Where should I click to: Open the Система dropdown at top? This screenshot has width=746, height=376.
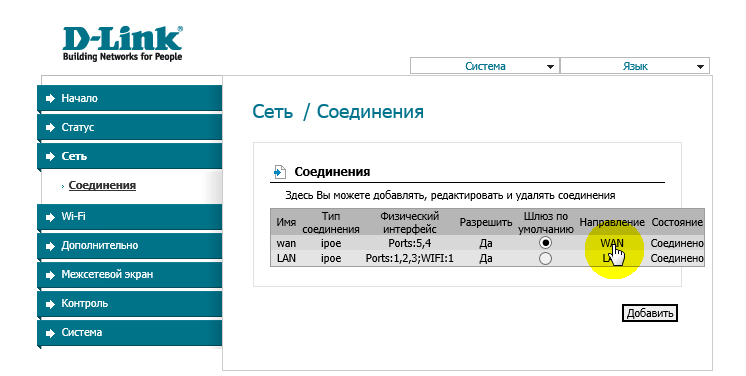click(485, 66)
